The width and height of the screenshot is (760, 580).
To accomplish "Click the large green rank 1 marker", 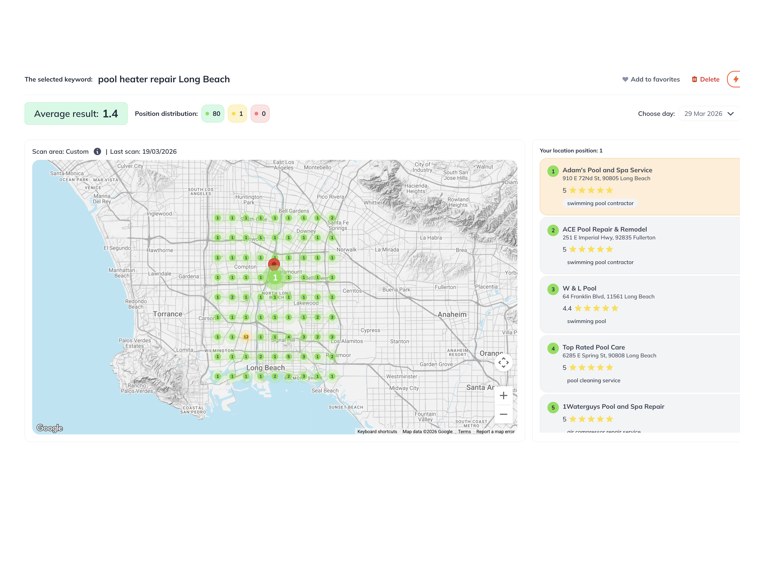I will 275,278.
